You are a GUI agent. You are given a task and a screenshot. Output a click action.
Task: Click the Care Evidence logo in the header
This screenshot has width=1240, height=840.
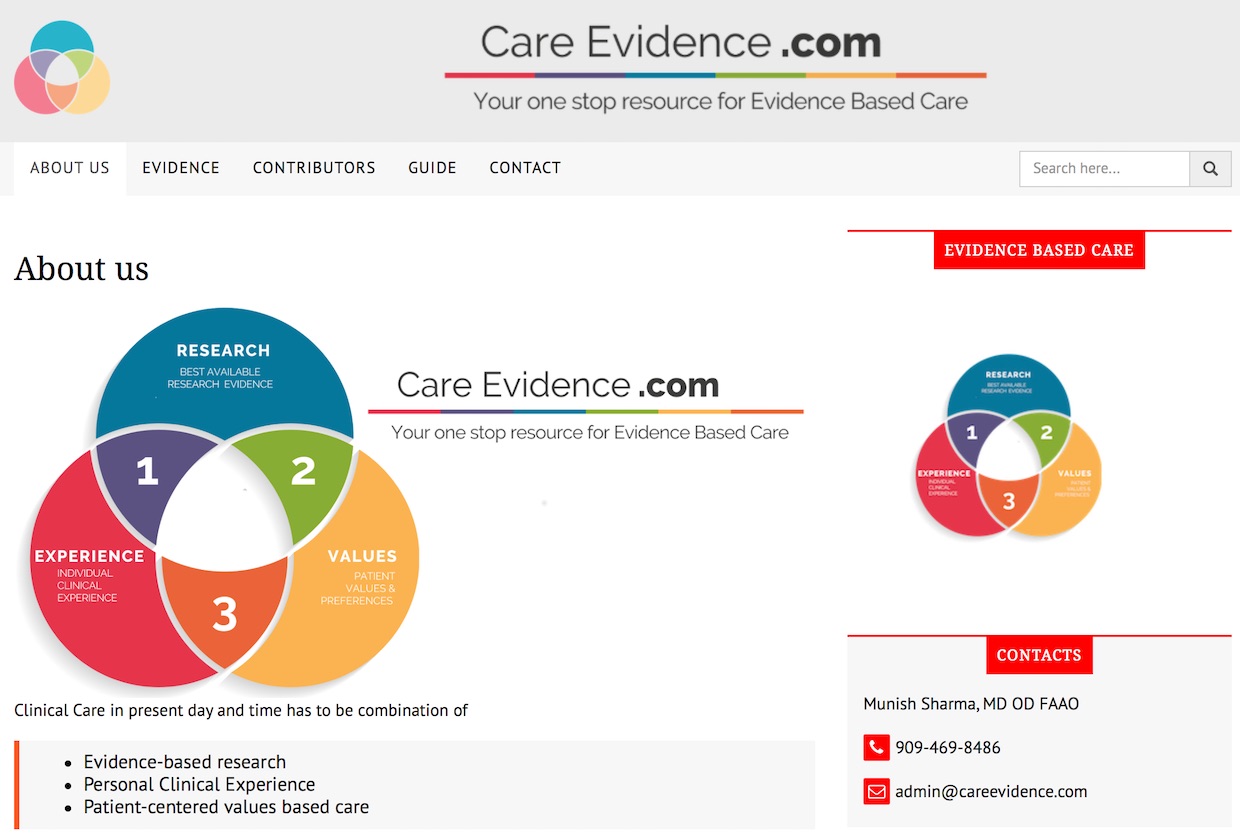point(62,67)
